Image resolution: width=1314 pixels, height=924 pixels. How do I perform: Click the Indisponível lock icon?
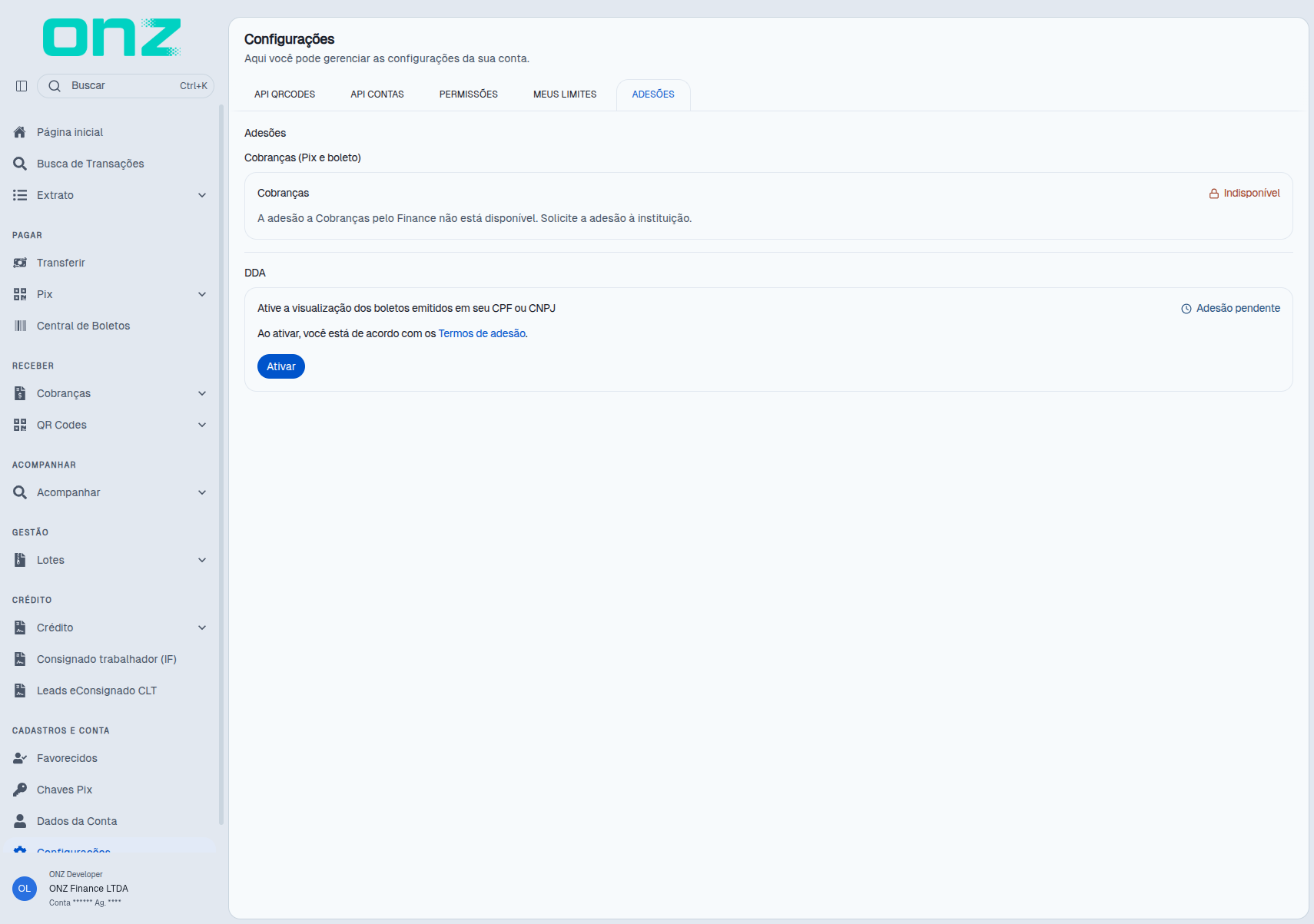pos(1214,194)
